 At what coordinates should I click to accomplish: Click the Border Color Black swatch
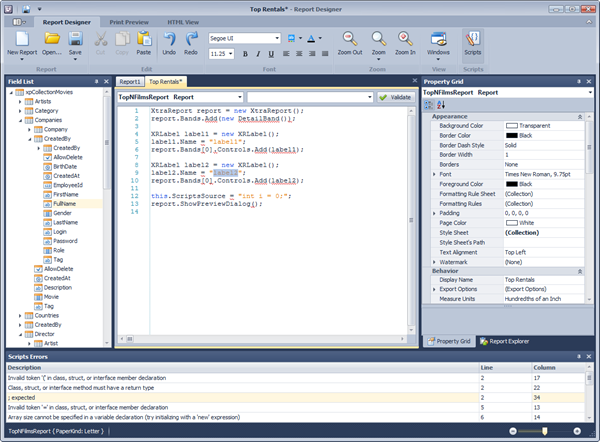[x=512, y=135]
